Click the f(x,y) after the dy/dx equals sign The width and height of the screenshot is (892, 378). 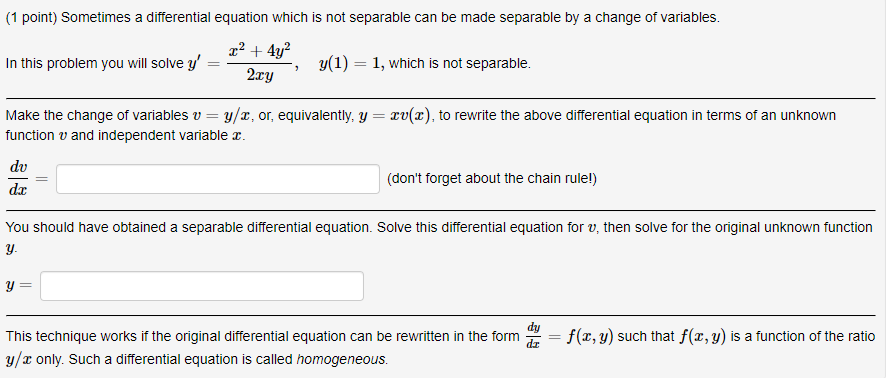pyautogui.click(x=590, y=336)
